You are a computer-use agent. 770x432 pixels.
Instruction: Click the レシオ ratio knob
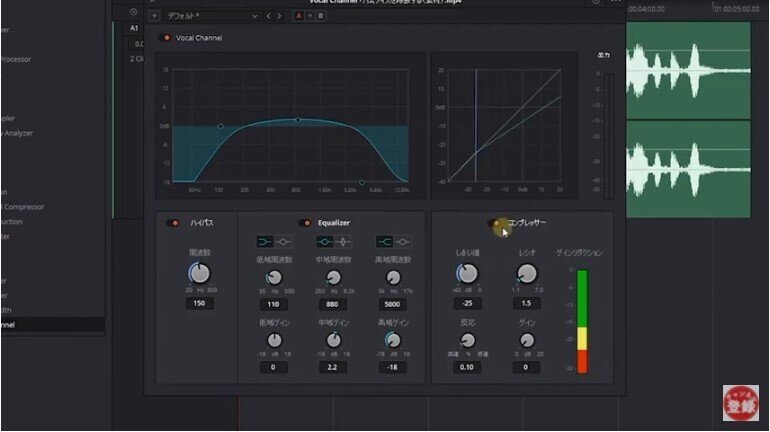(527, 273)
